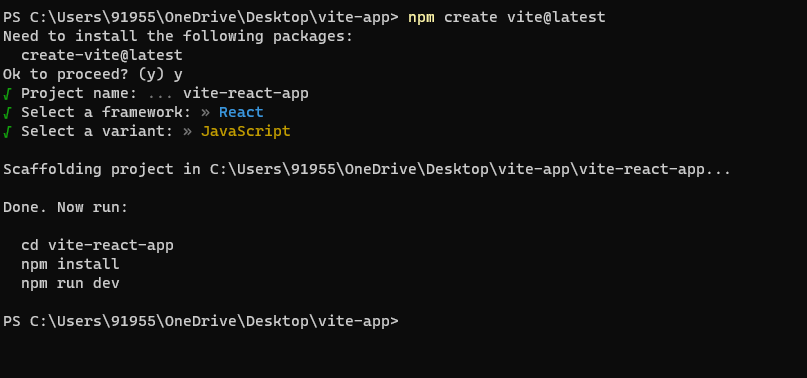Click the yellow 'JavaScript' variant text
807x378 pixels.
coord(245,131)
